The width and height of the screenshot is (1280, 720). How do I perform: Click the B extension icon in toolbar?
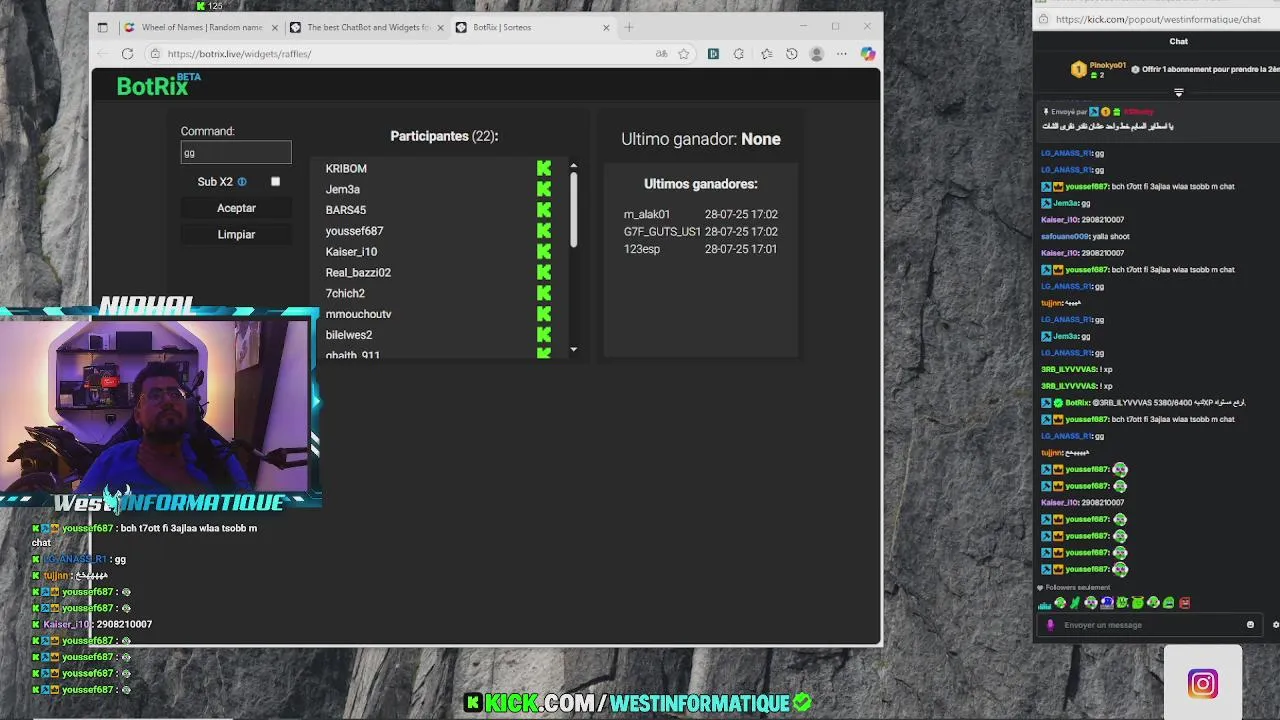click(713, 54)
